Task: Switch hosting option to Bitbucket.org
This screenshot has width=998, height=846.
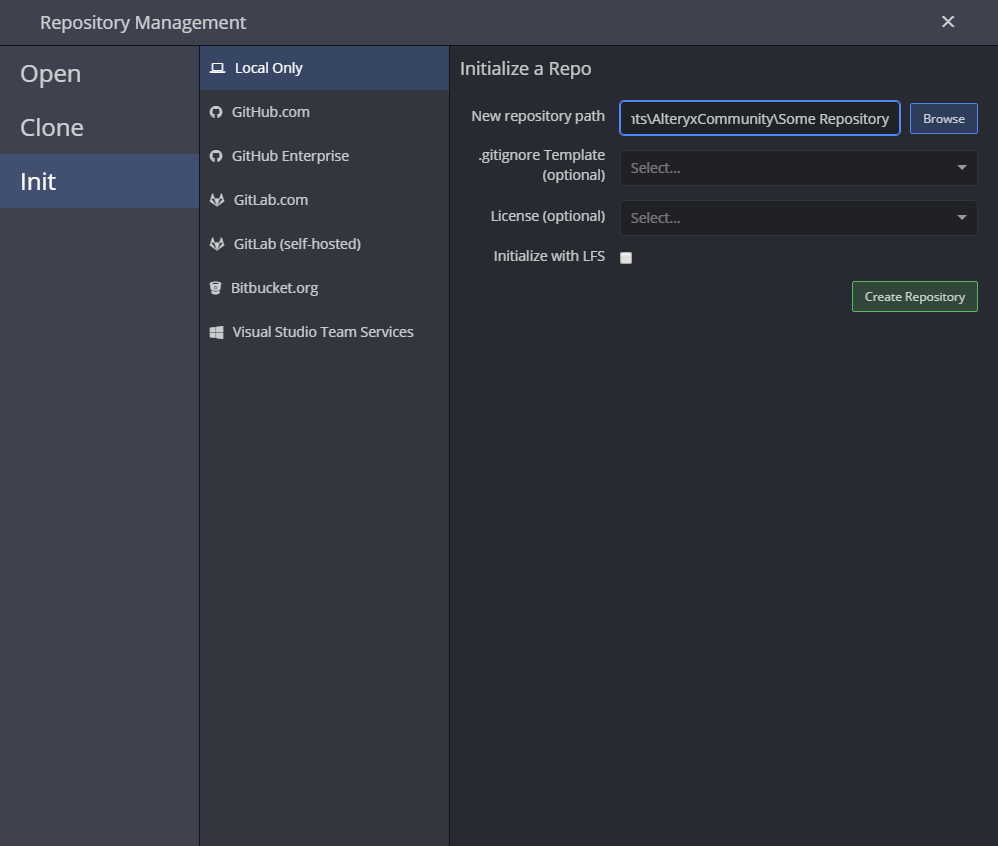Action: tap(277, 288)
